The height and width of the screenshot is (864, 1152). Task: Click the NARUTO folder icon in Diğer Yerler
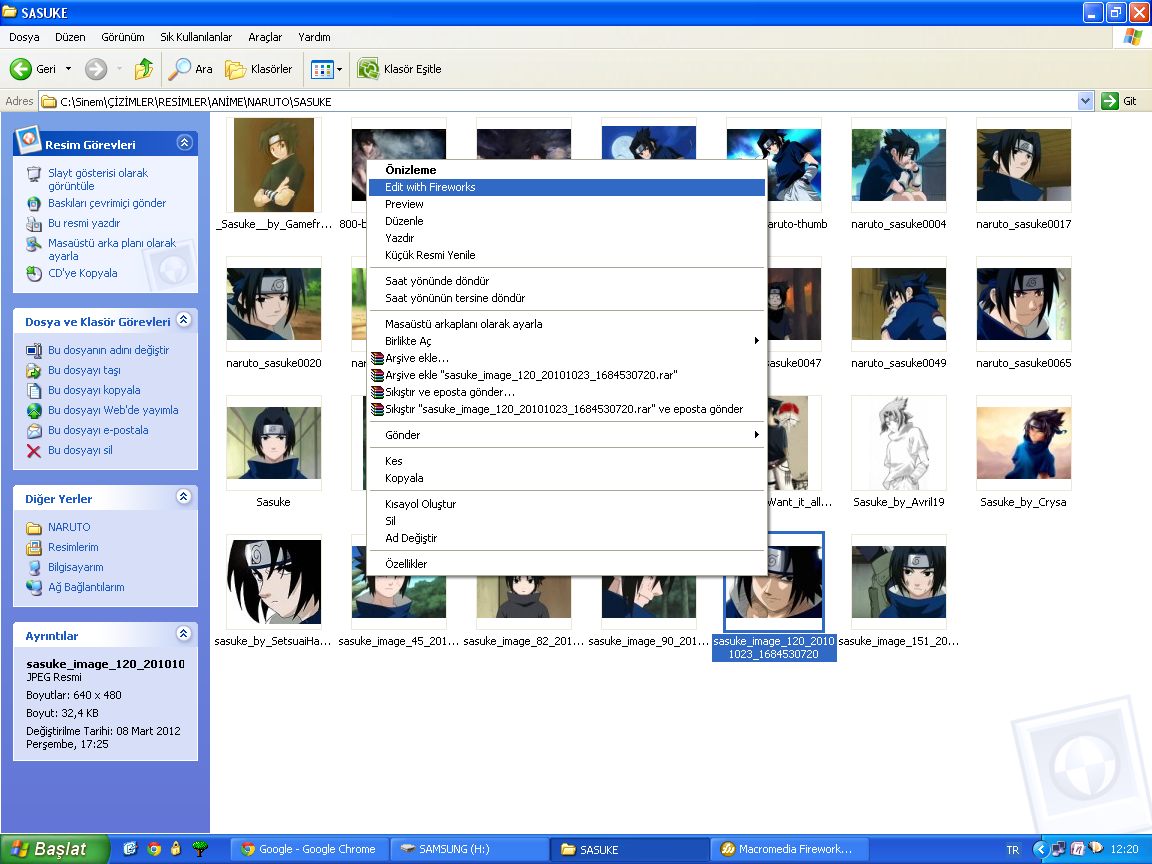click(x=34, y=528)
